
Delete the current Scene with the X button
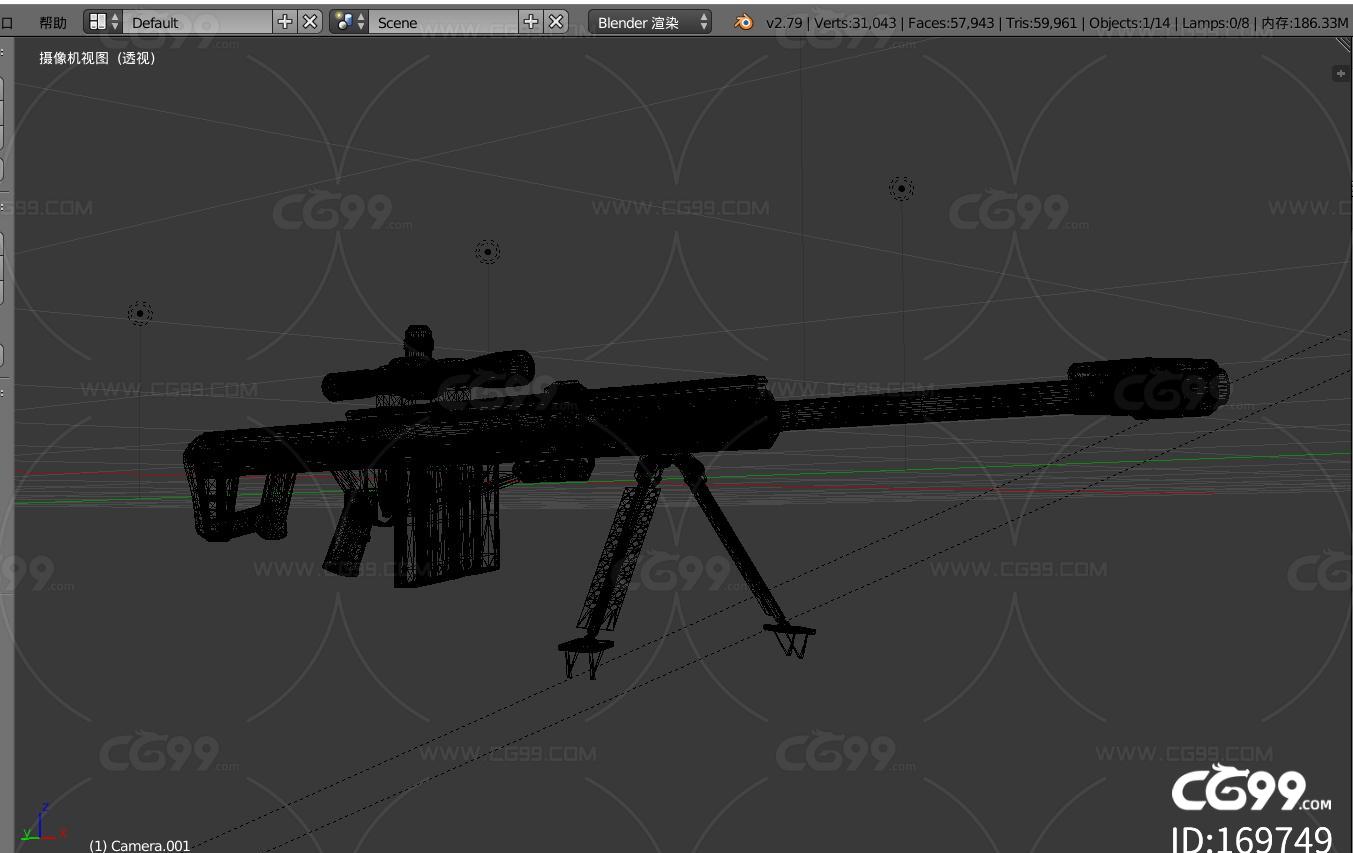click(557, 22)
